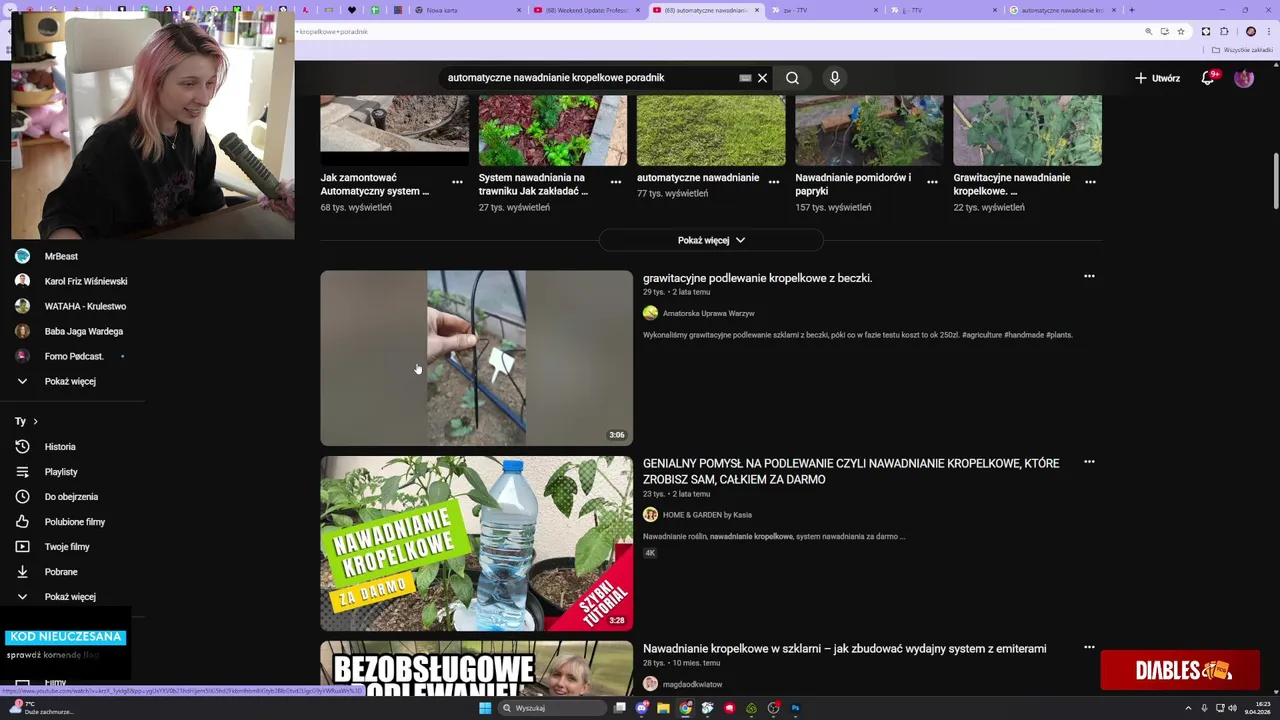Open File Explorer from the taskbar
1280x720 pixels.
pos(664,708)
